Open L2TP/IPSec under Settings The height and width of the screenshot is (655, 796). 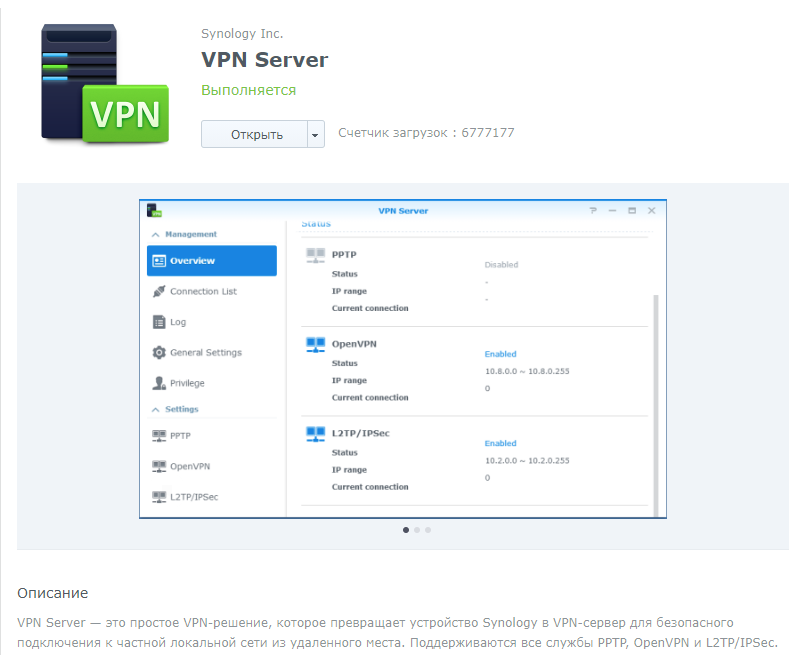[x=212, y=497]
